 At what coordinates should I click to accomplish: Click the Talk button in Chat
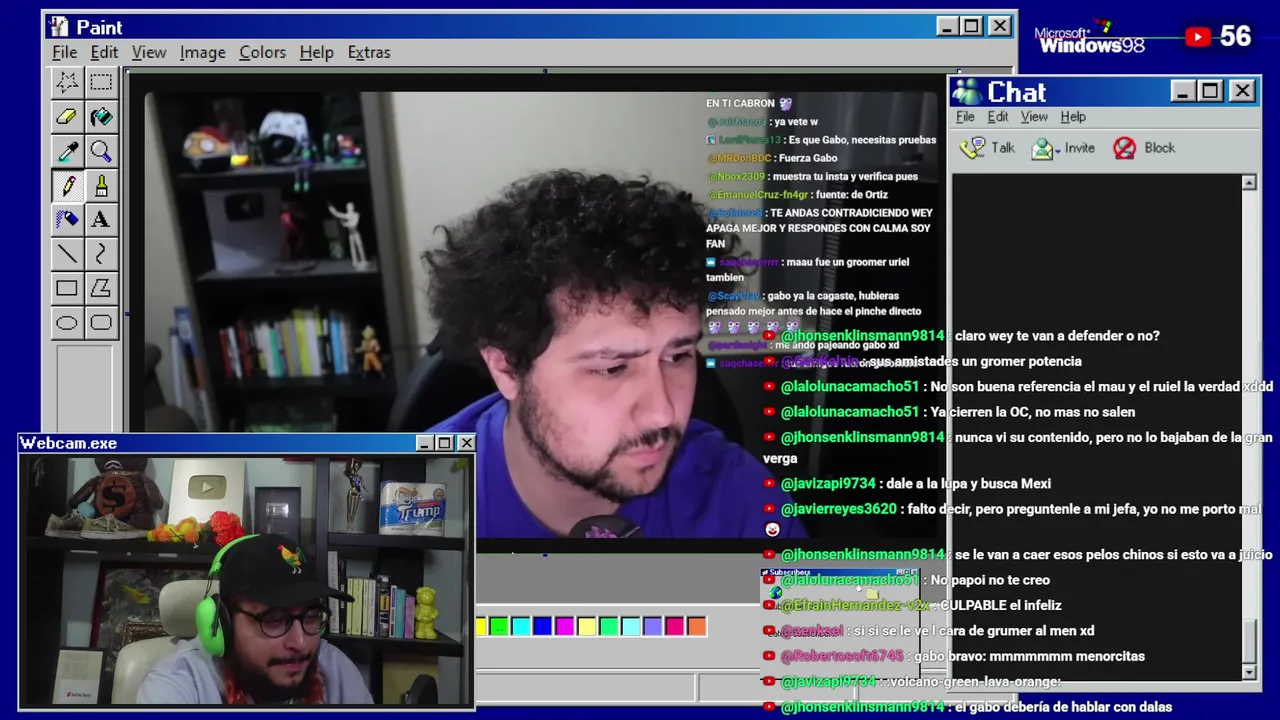[987, 148]
